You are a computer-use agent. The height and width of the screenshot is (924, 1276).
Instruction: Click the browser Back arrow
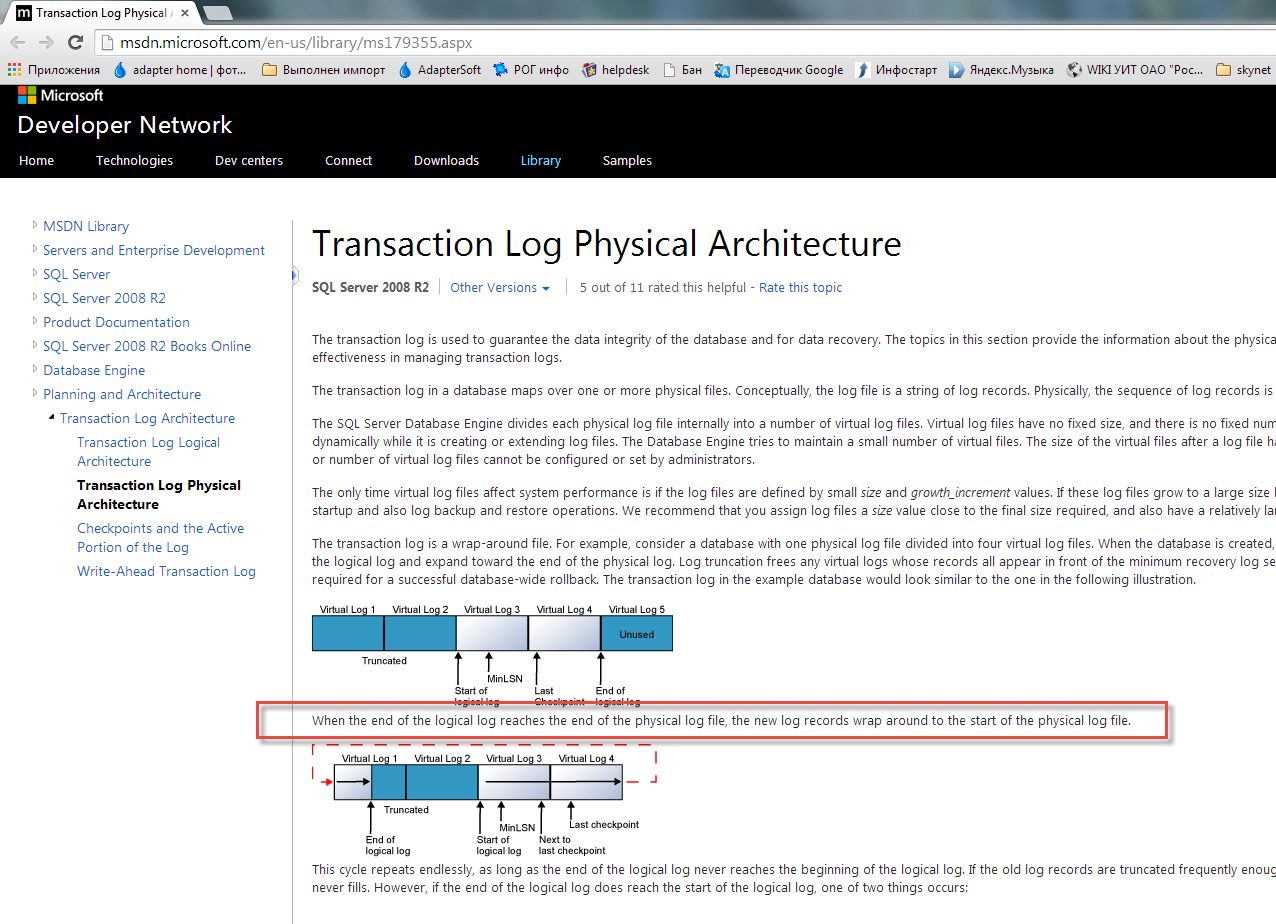17,43
